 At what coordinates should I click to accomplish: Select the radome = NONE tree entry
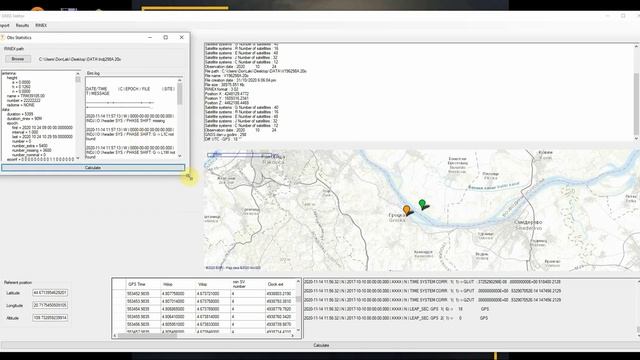(21, 105)
